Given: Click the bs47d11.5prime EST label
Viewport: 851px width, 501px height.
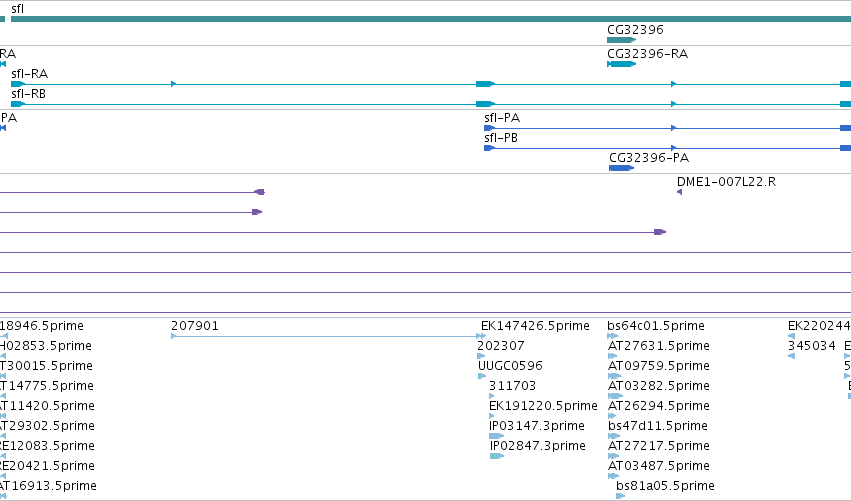Looking at the screenshot, I should tap(658, 426).
